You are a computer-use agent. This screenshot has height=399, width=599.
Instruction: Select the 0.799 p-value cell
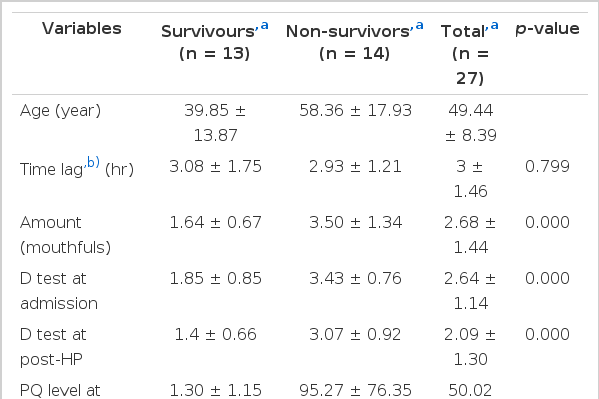coord(547,166)
